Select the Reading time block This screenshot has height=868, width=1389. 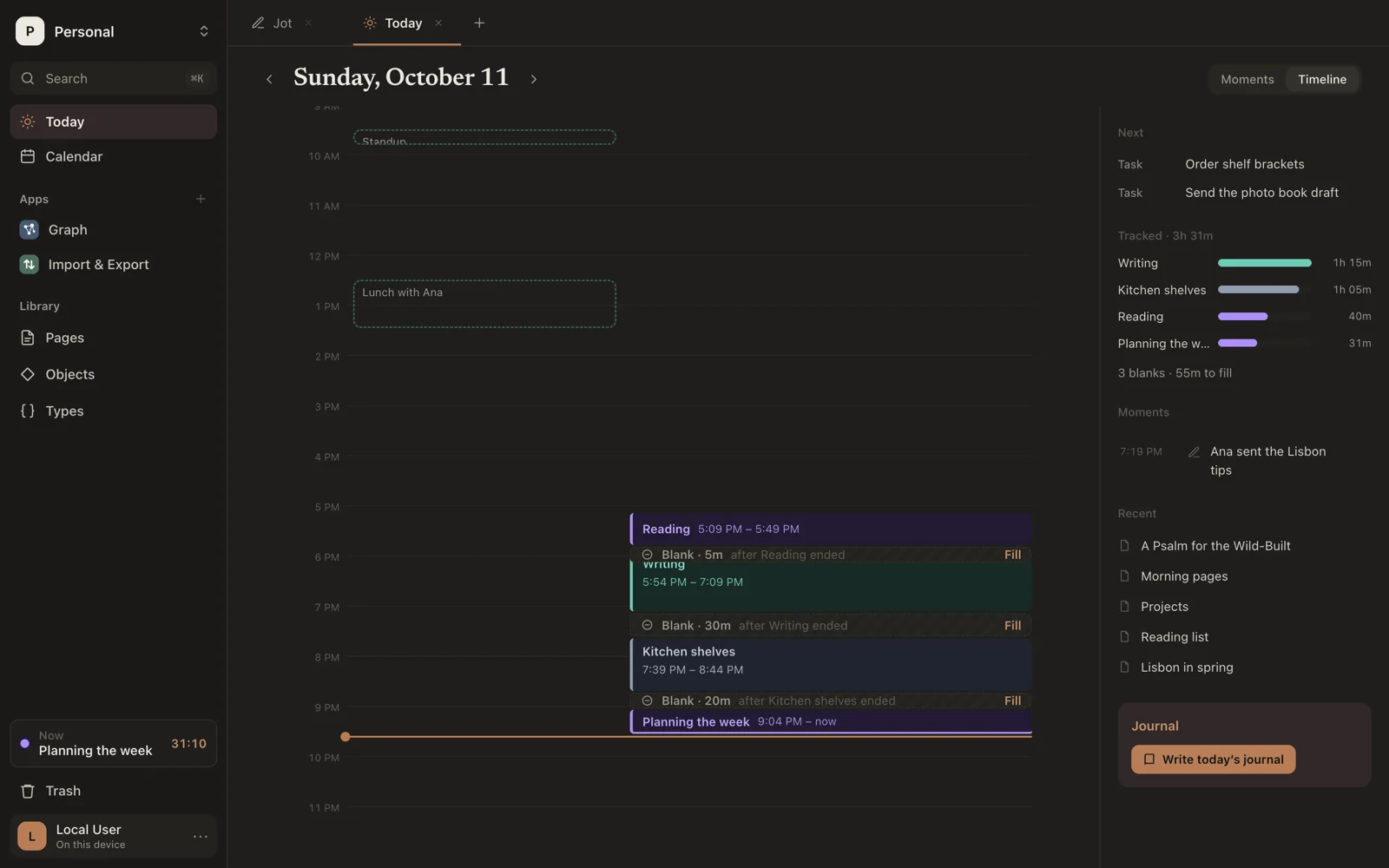tap(831, 529)
